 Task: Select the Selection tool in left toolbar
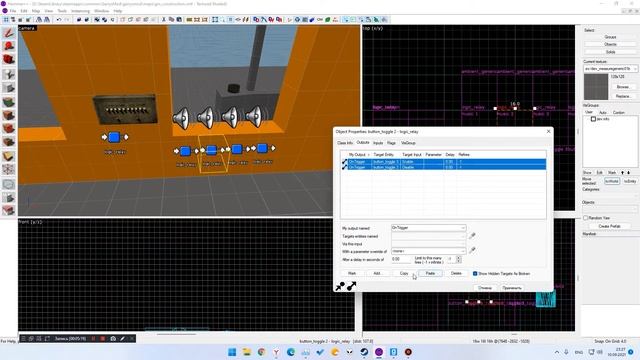tap(9, 33)
